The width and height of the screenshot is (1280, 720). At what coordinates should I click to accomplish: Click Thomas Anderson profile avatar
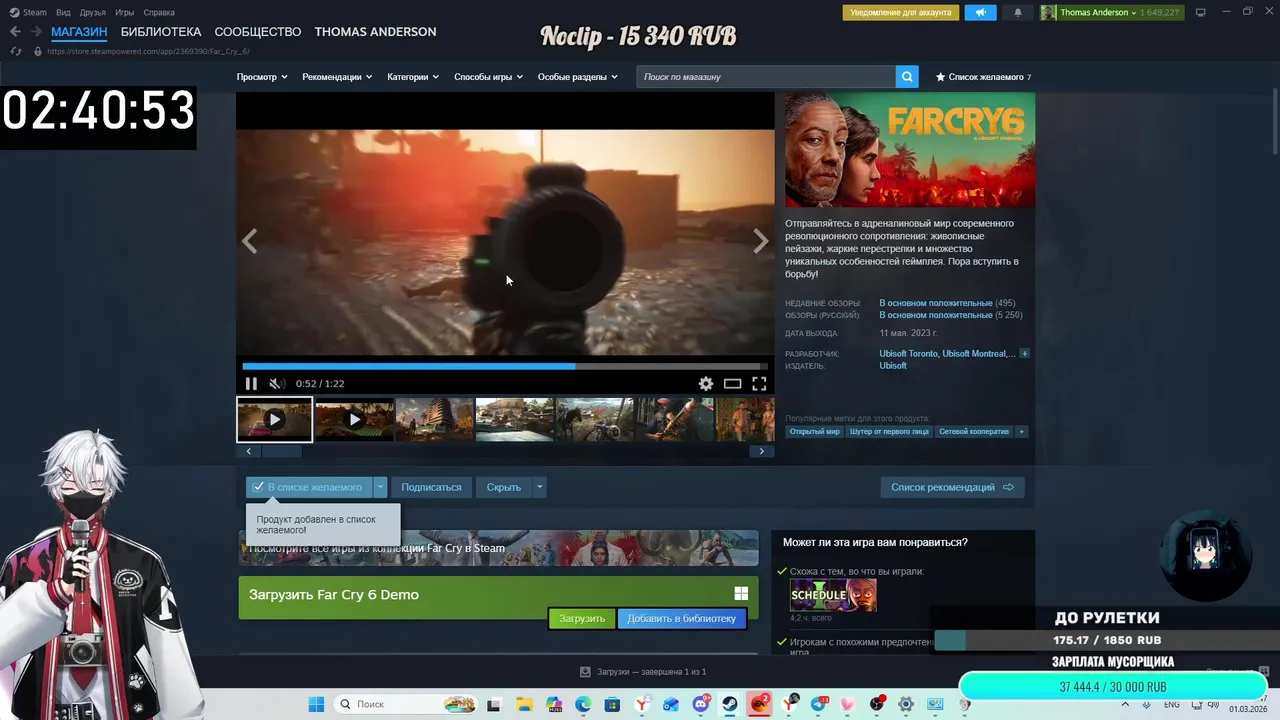[x=1048, y=13]
